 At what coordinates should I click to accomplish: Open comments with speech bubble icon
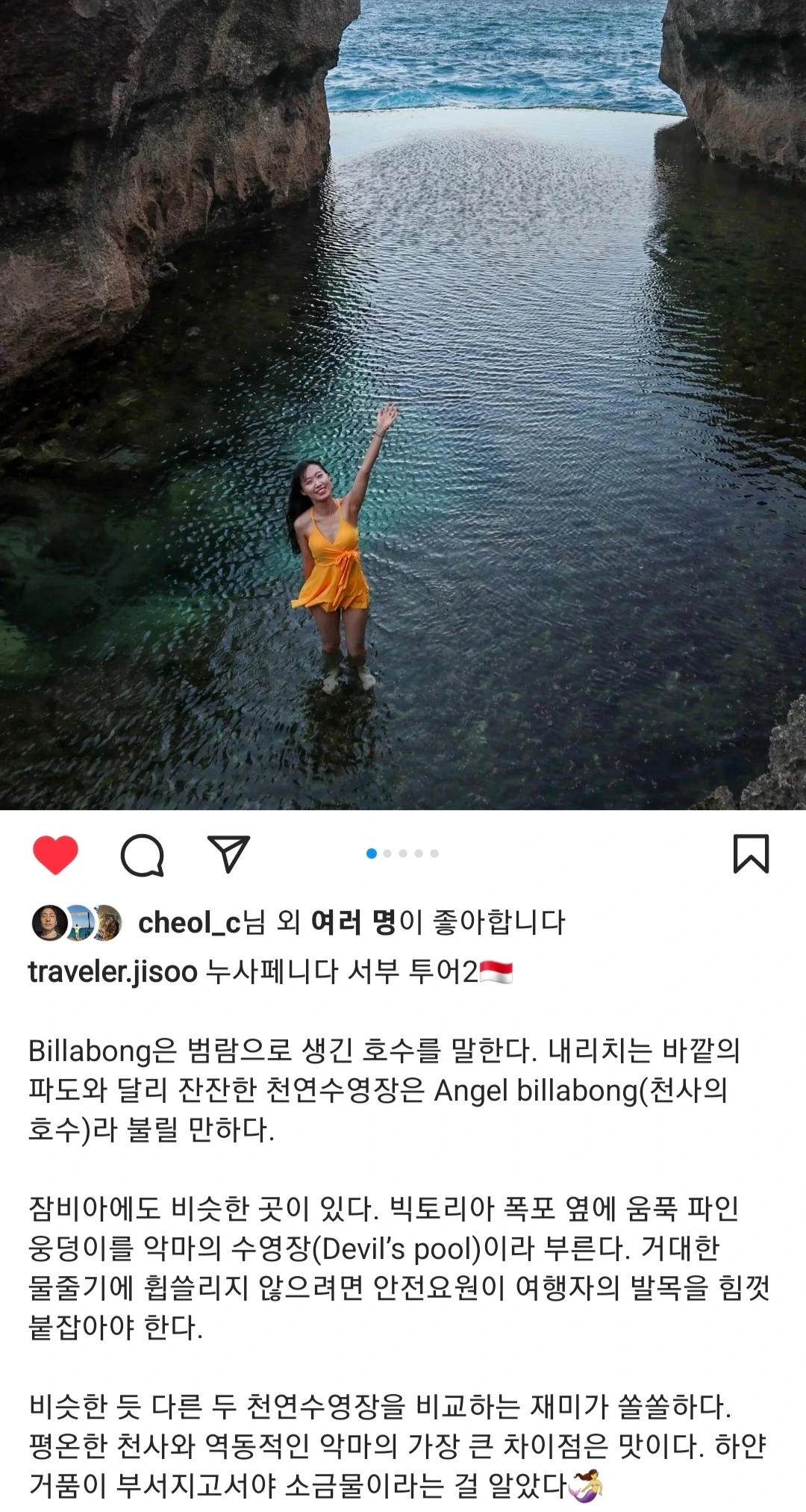tap(143, 855)
